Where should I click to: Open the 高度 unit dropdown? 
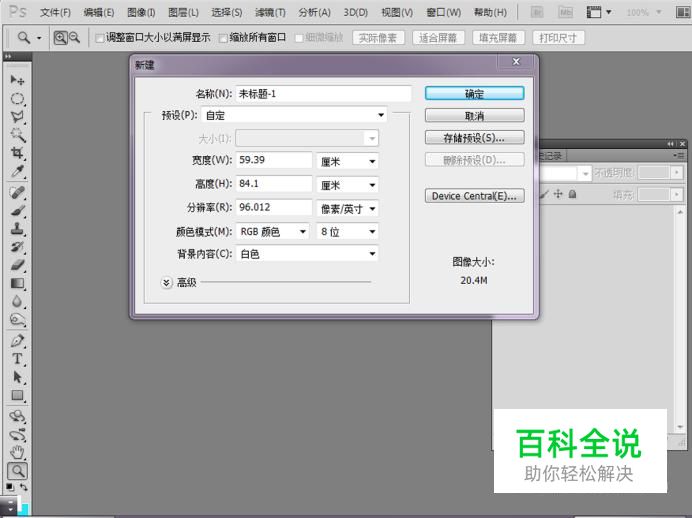click(347, 185)
